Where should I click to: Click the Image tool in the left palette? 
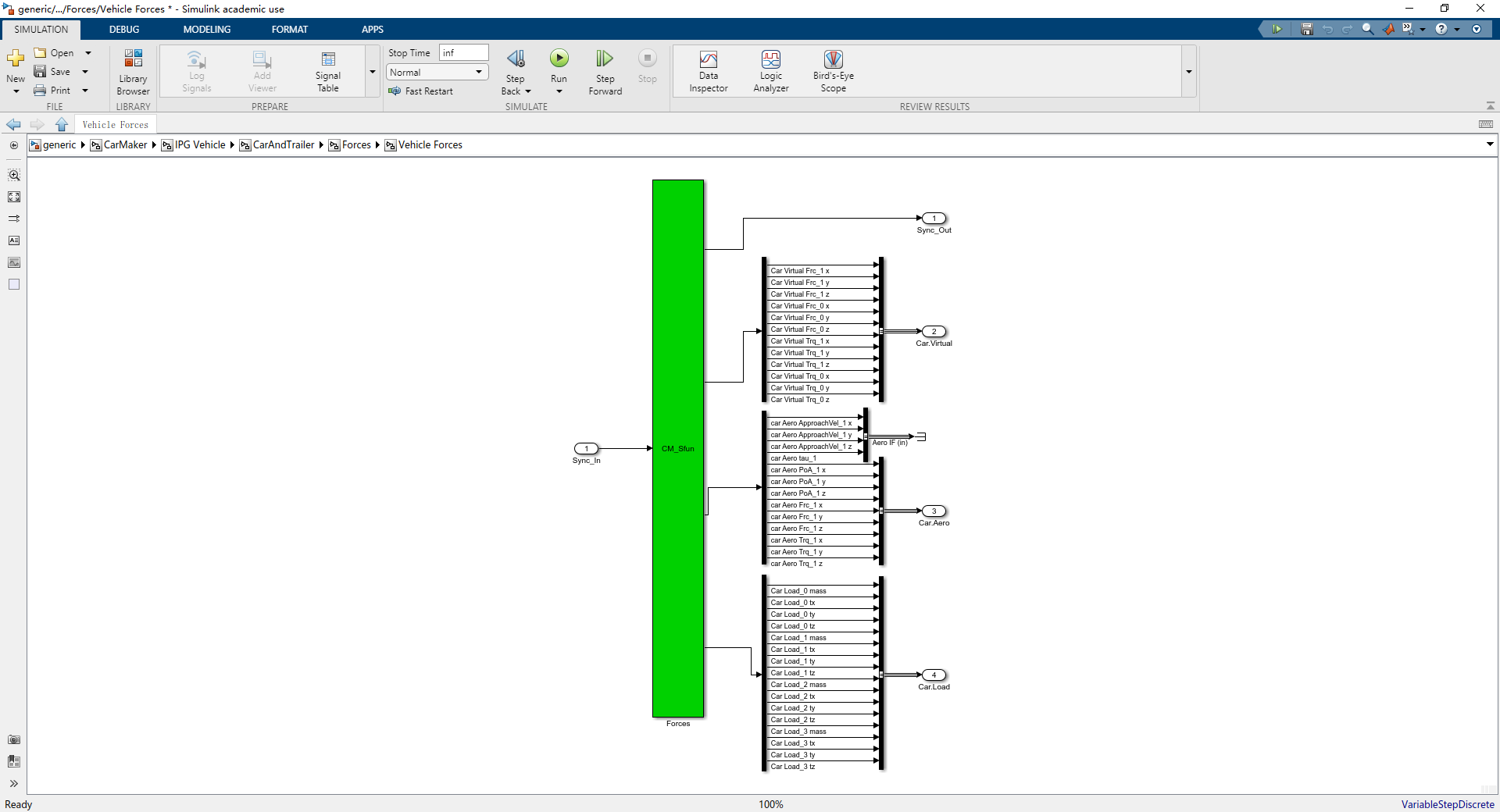[14, 262]
